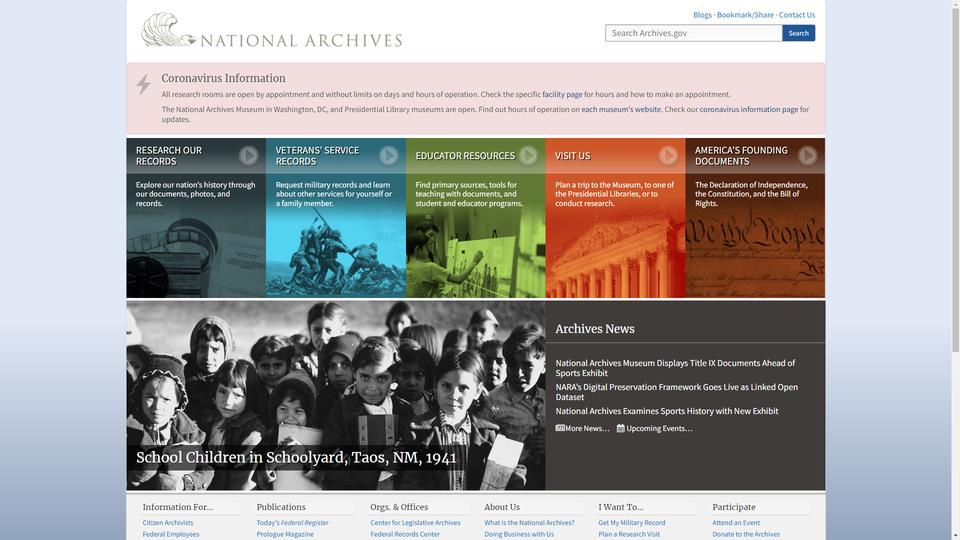Open the Veterans' Service Records heading
This screenshot has height=540, width=960.
[x=317, y=156]
